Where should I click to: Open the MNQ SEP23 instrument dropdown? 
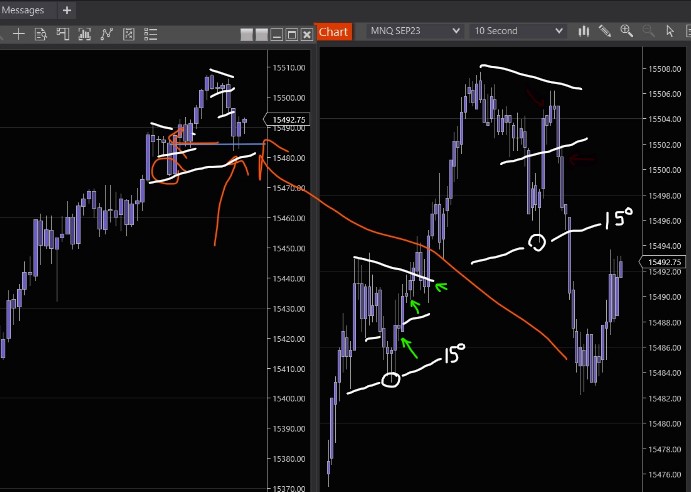tap(415, 31)
